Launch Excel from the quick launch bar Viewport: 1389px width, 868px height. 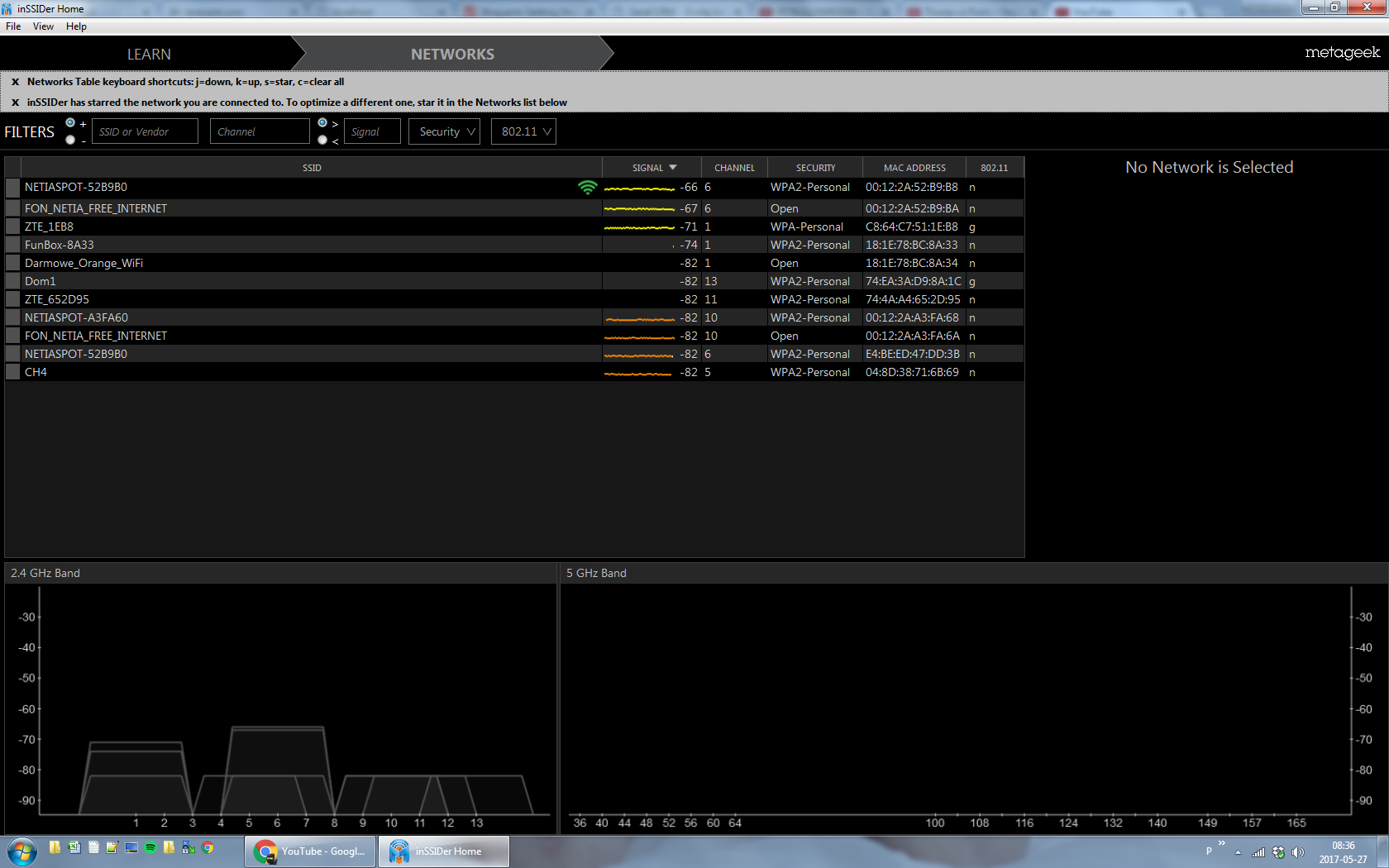(x=74, y=847)
